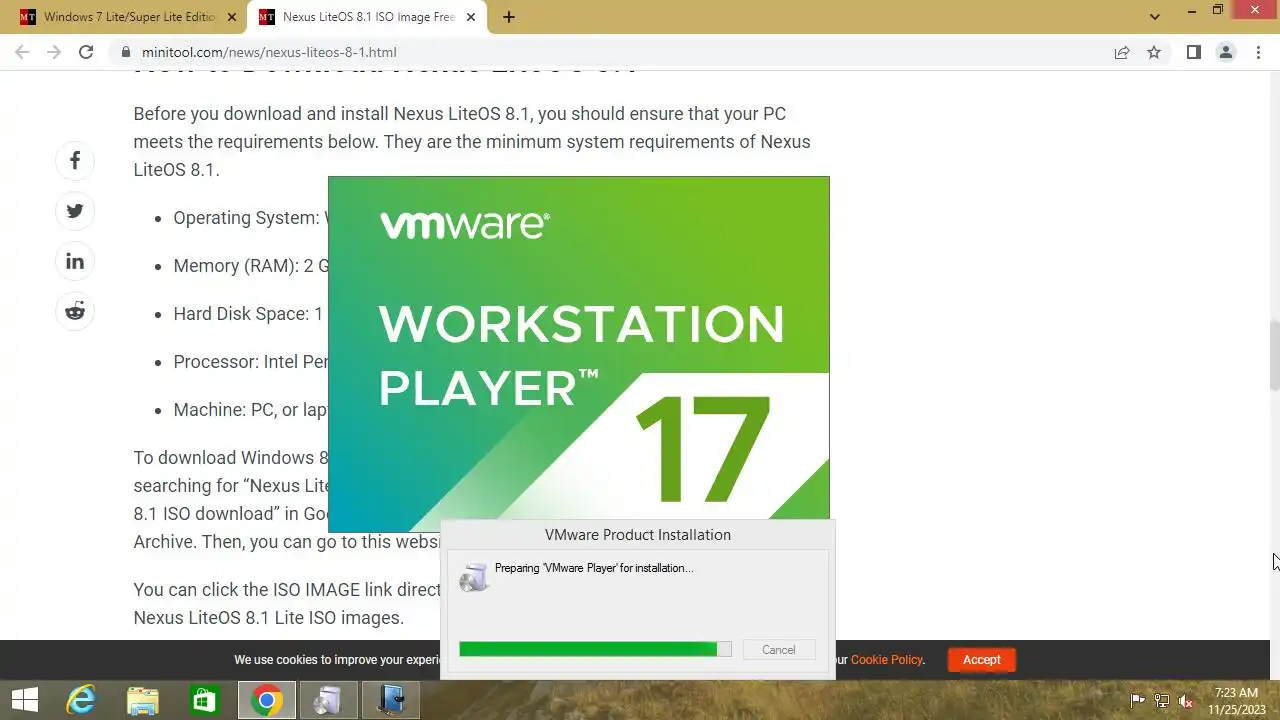Share the article on Twitter

pos(75,211)
